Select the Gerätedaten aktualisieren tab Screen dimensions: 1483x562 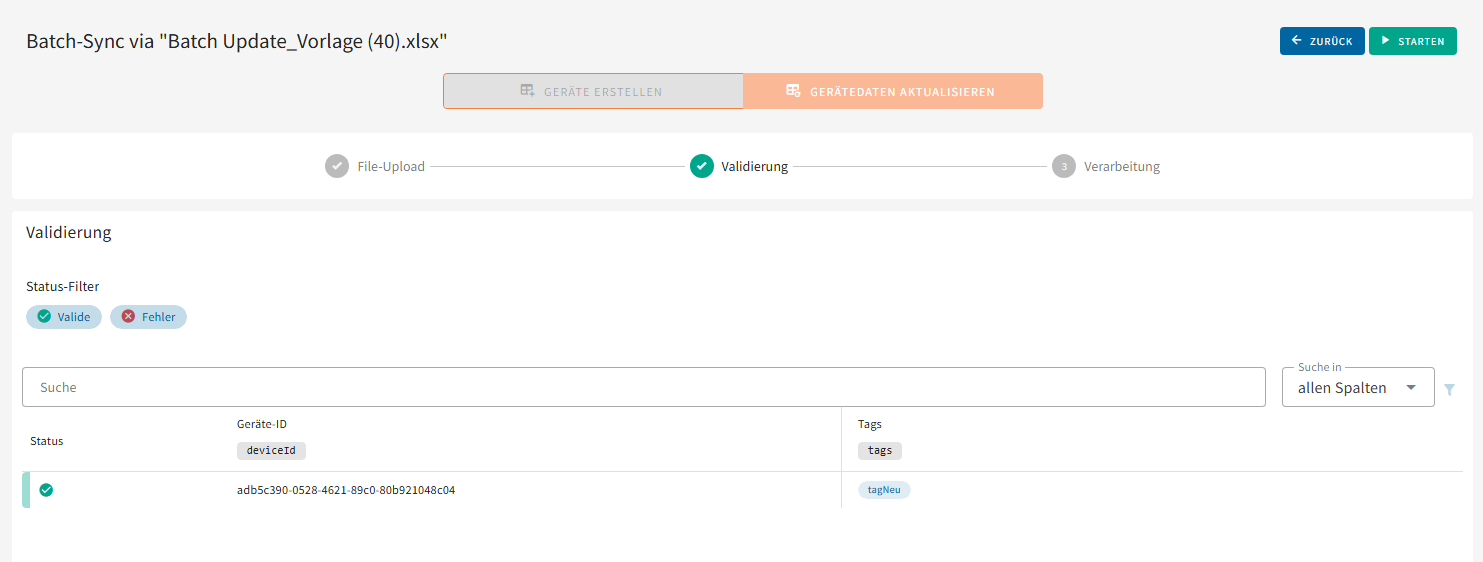(x=893, y=91)
